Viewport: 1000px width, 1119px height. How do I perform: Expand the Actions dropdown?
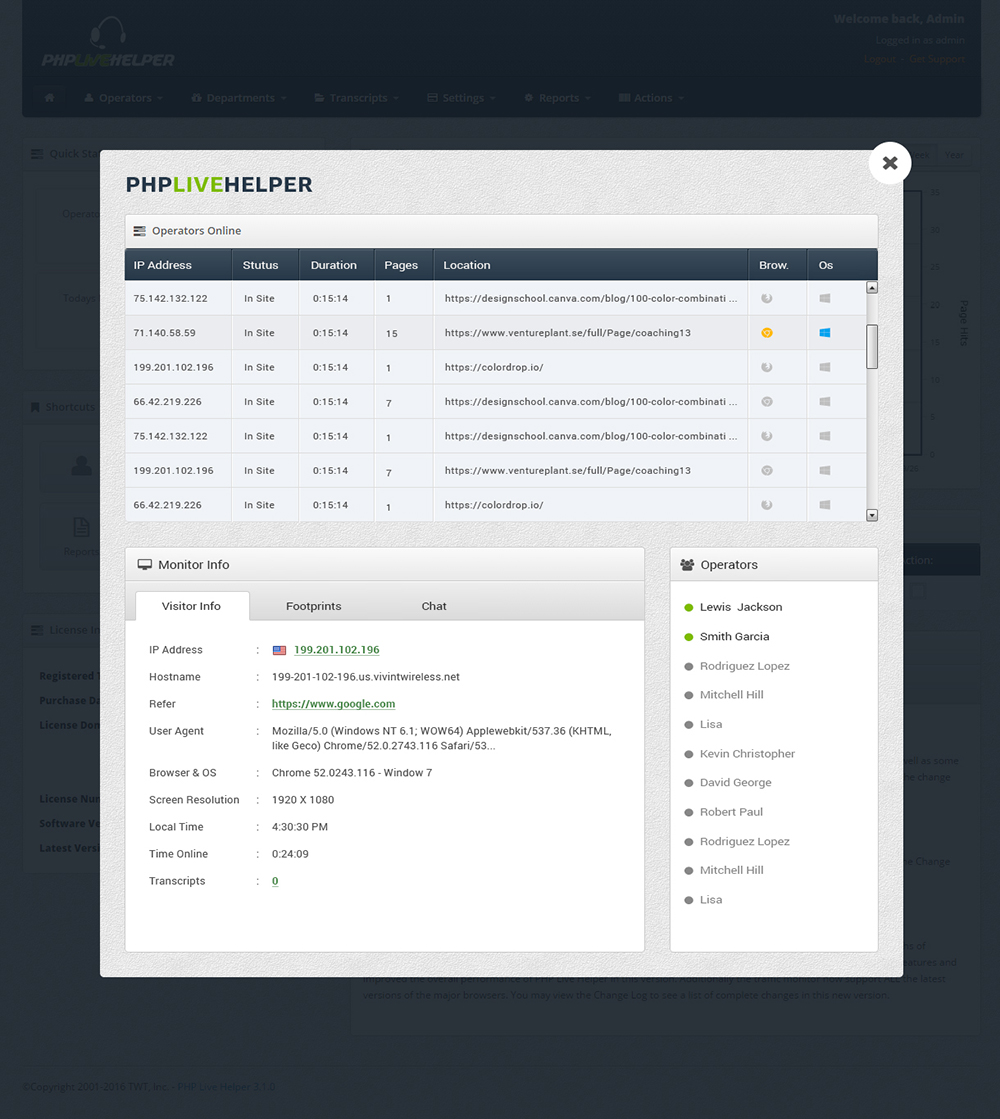650,97
